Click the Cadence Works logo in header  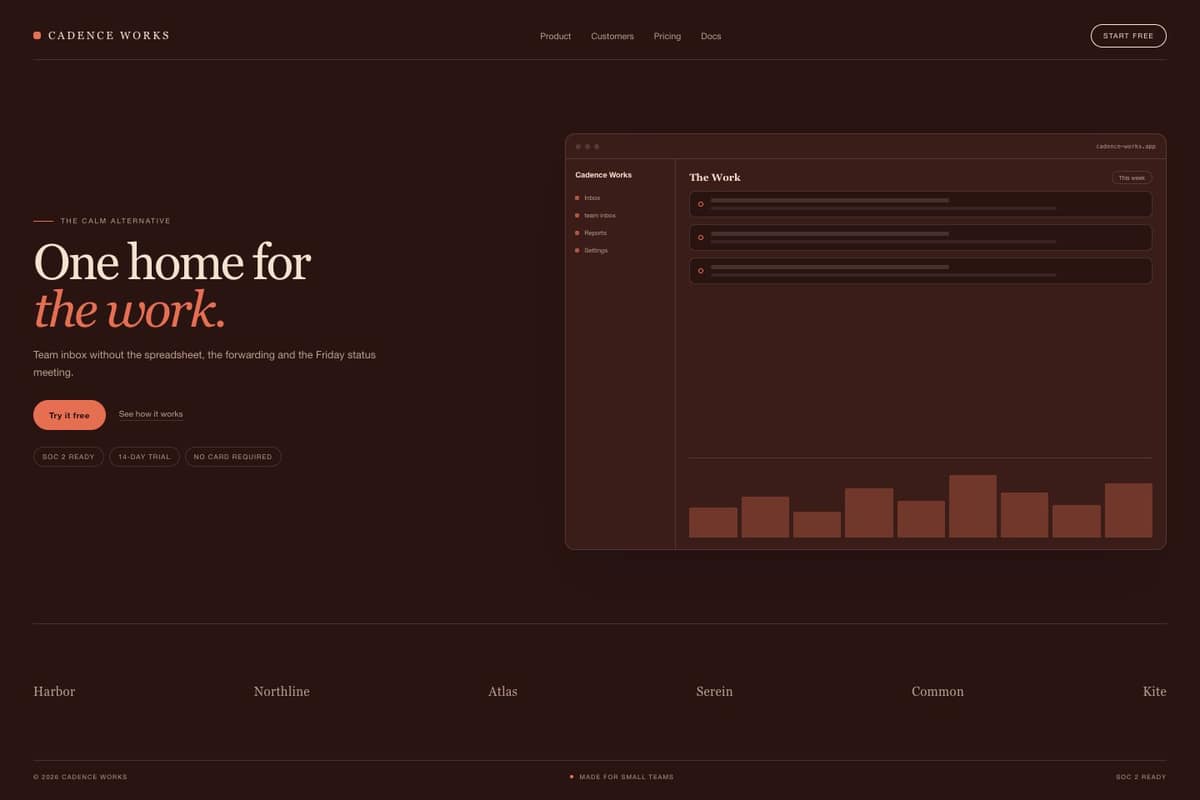[x=101, y=35]
